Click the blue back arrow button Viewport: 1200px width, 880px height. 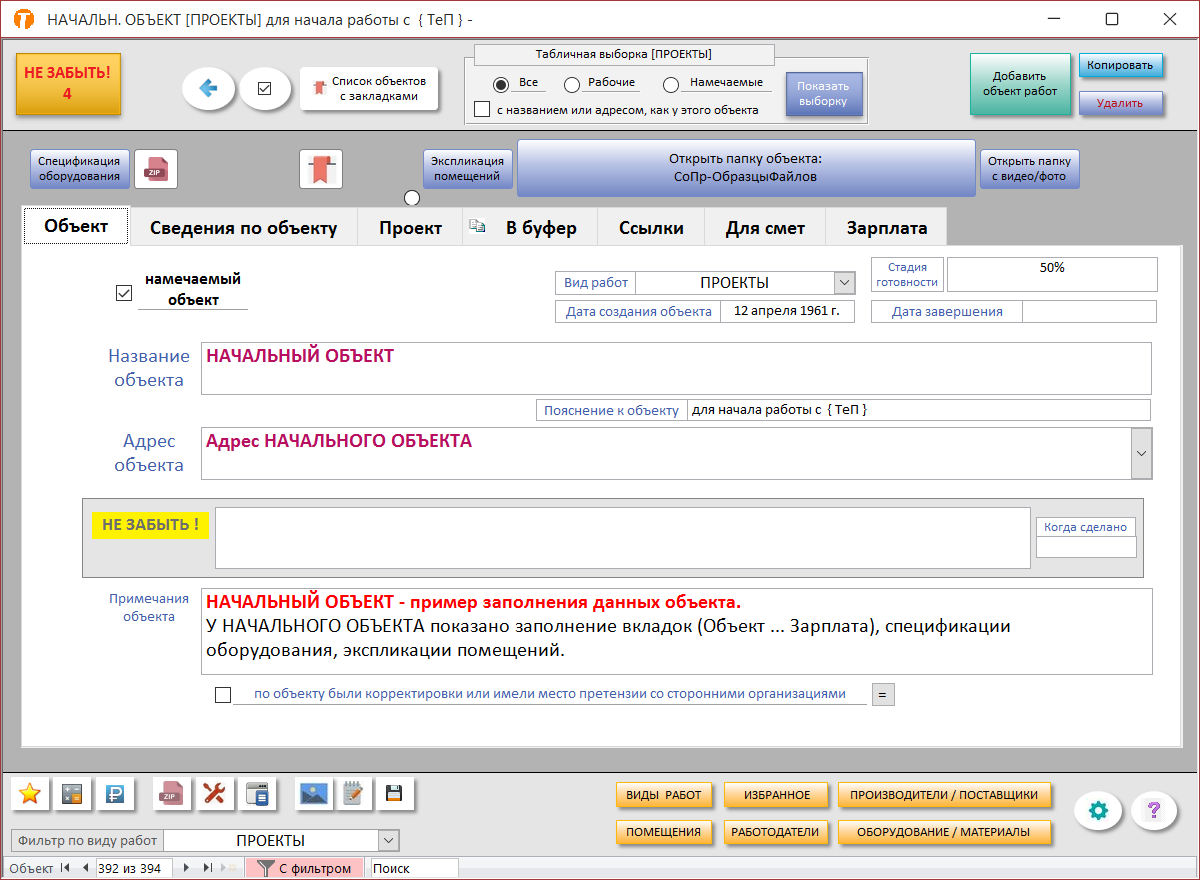tap(208, 89)
